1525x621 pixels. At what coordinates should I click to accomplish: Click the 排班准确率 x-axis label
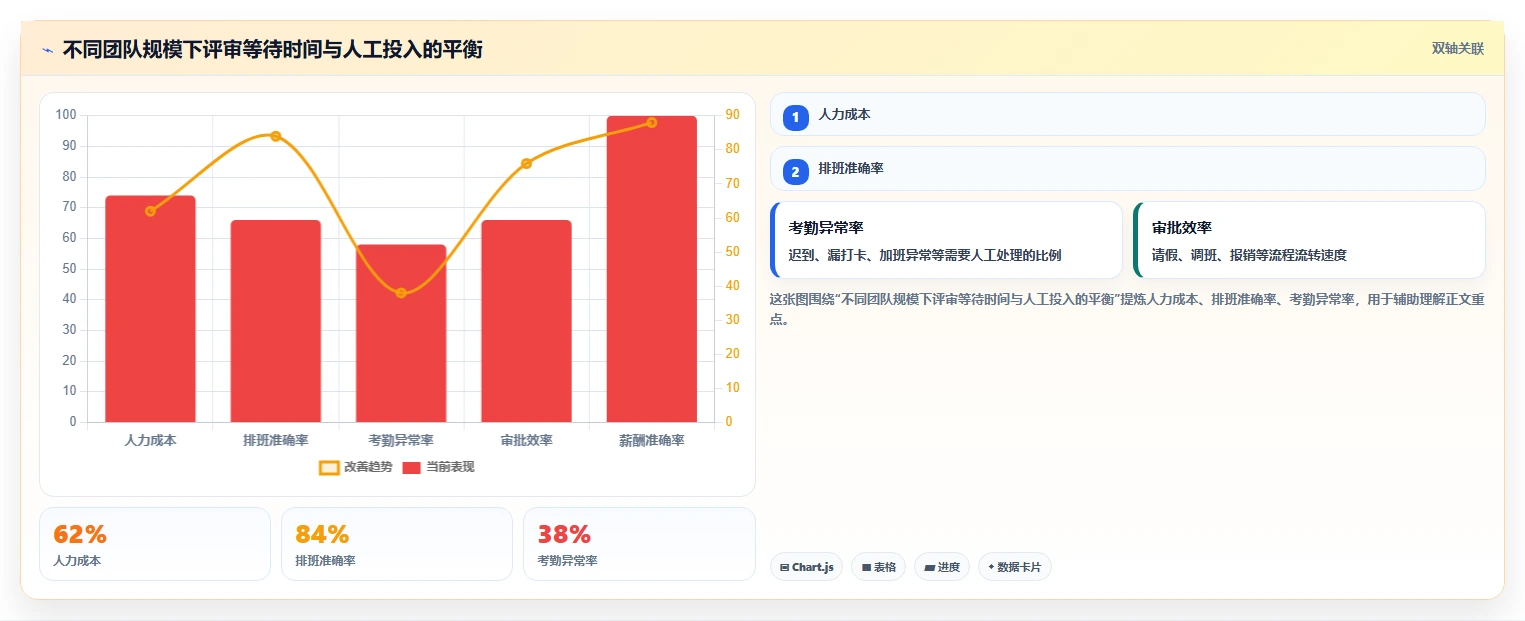point(276,441)
